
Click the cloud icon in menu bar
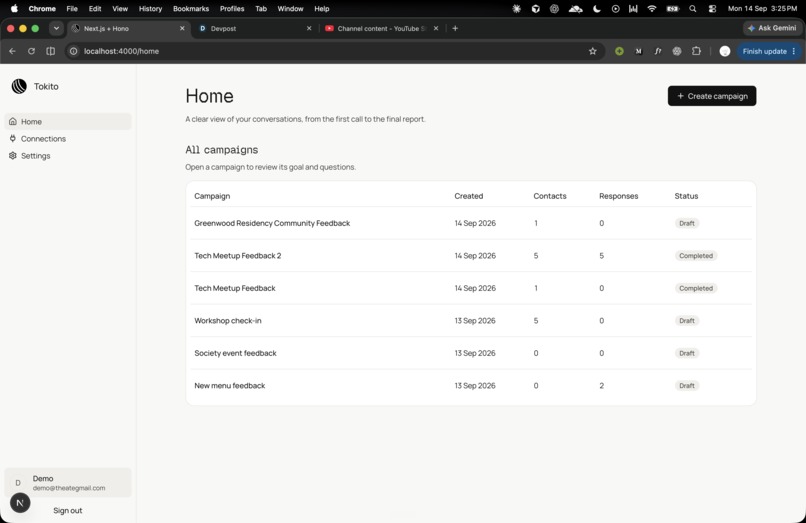pos(575,8)
